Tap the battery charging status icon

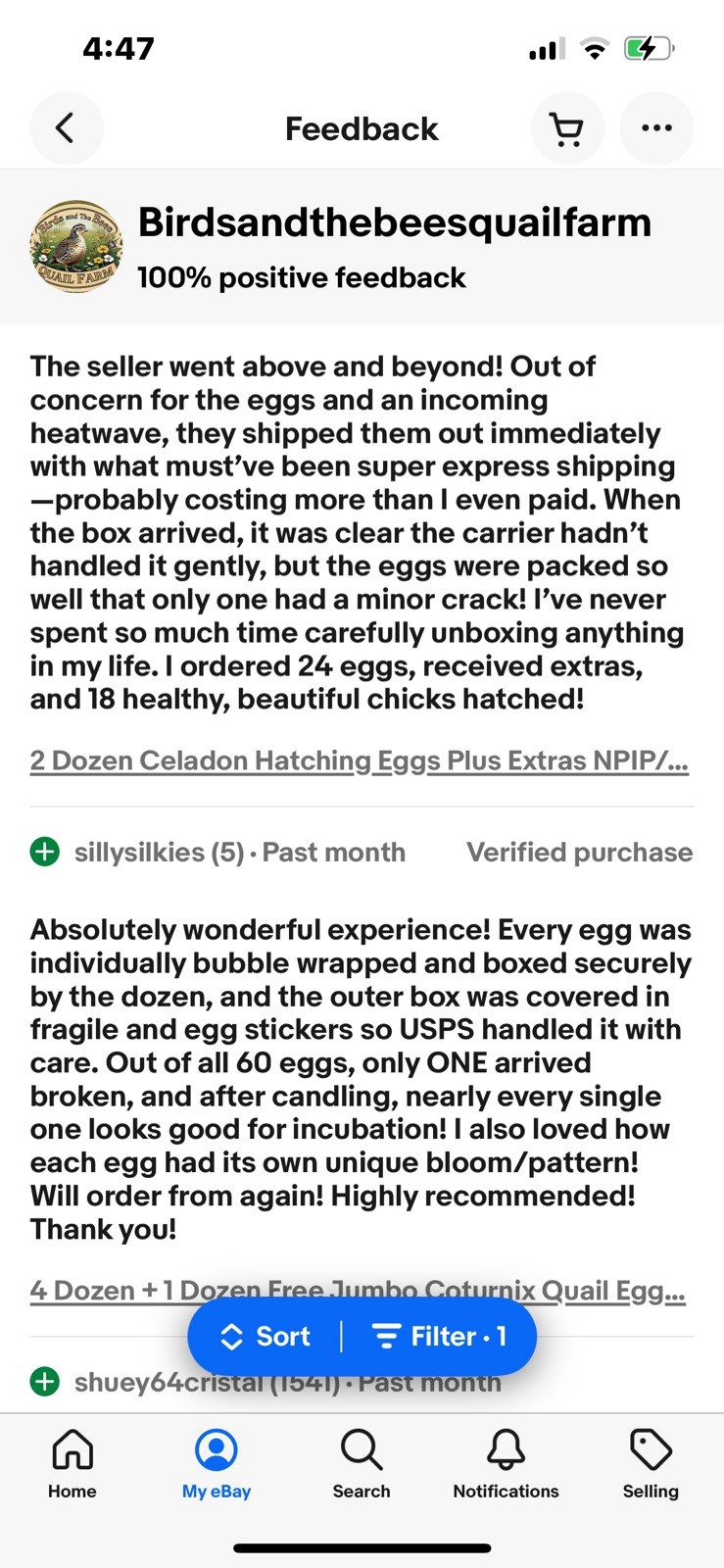[648, 48]
